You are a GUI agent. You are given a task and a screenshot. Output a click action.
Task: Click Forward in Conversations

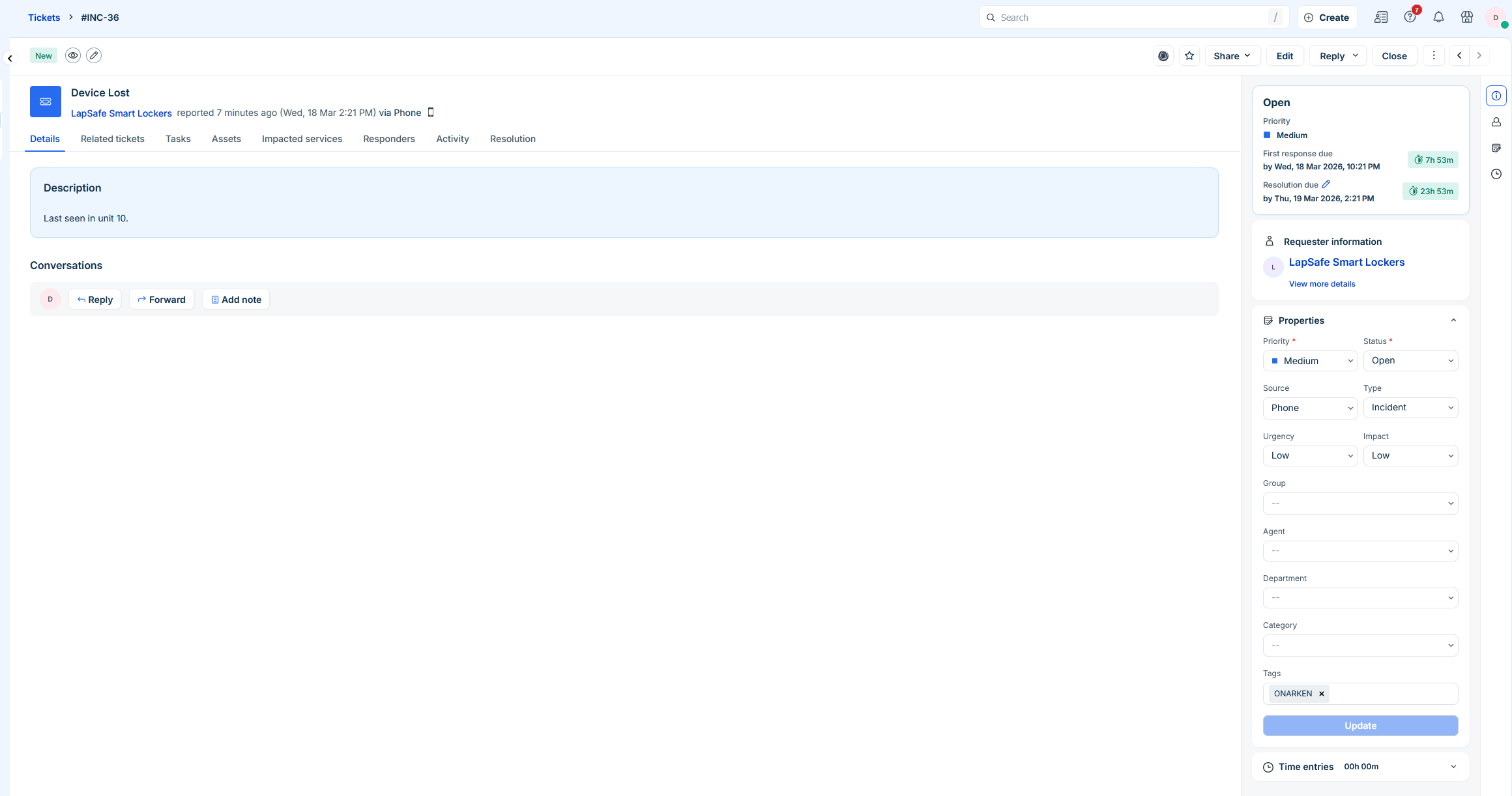click(x=162, y=300)
